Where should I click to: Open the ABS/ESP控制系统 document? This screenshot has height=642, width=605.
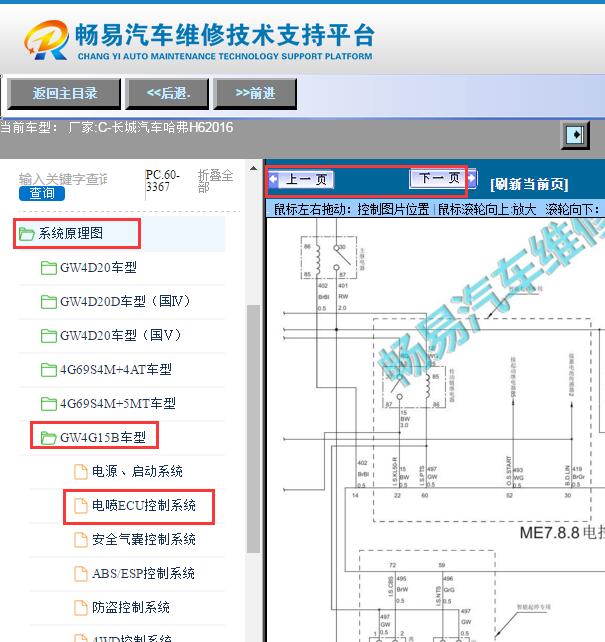click(x=143, y=574)
